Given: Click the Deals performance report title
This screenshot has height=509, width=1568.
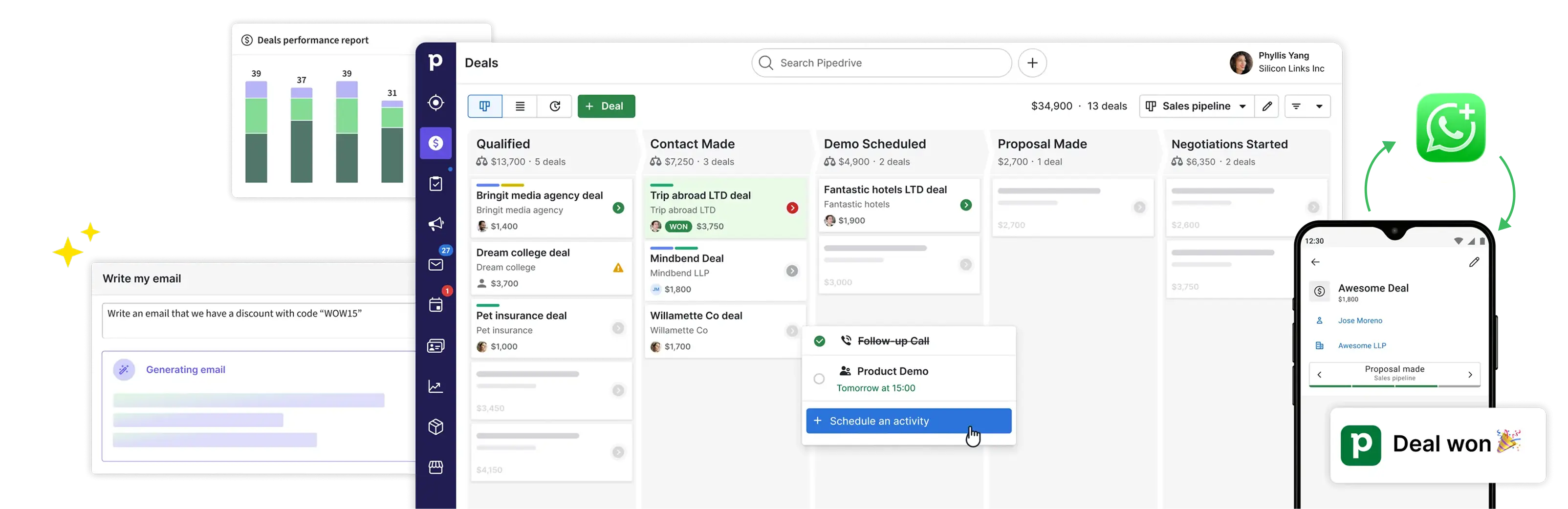Looking at the screenshot, I should [x=312, y=40].
